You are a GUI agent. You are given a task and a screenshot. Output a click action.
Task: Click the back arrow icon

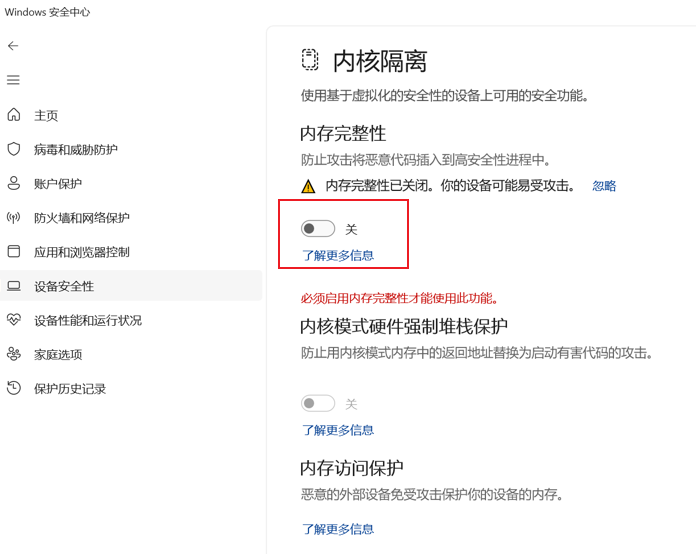tap(13, 46)
